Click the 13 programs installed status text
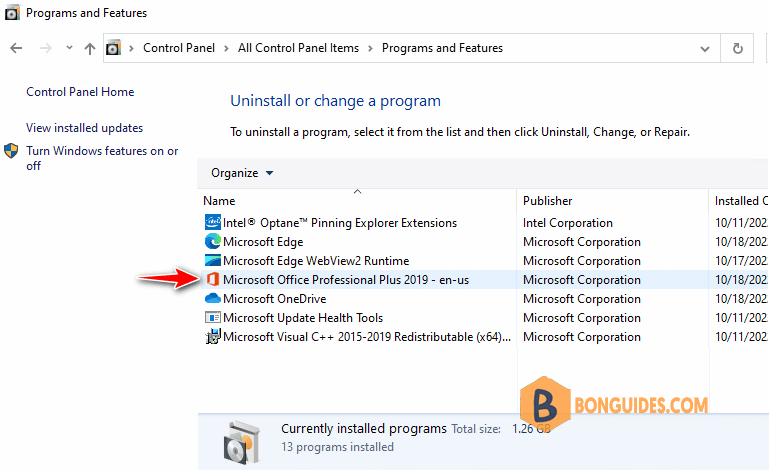Image resolution: width=769 pixels, height=470 pixels. point(337,447)
